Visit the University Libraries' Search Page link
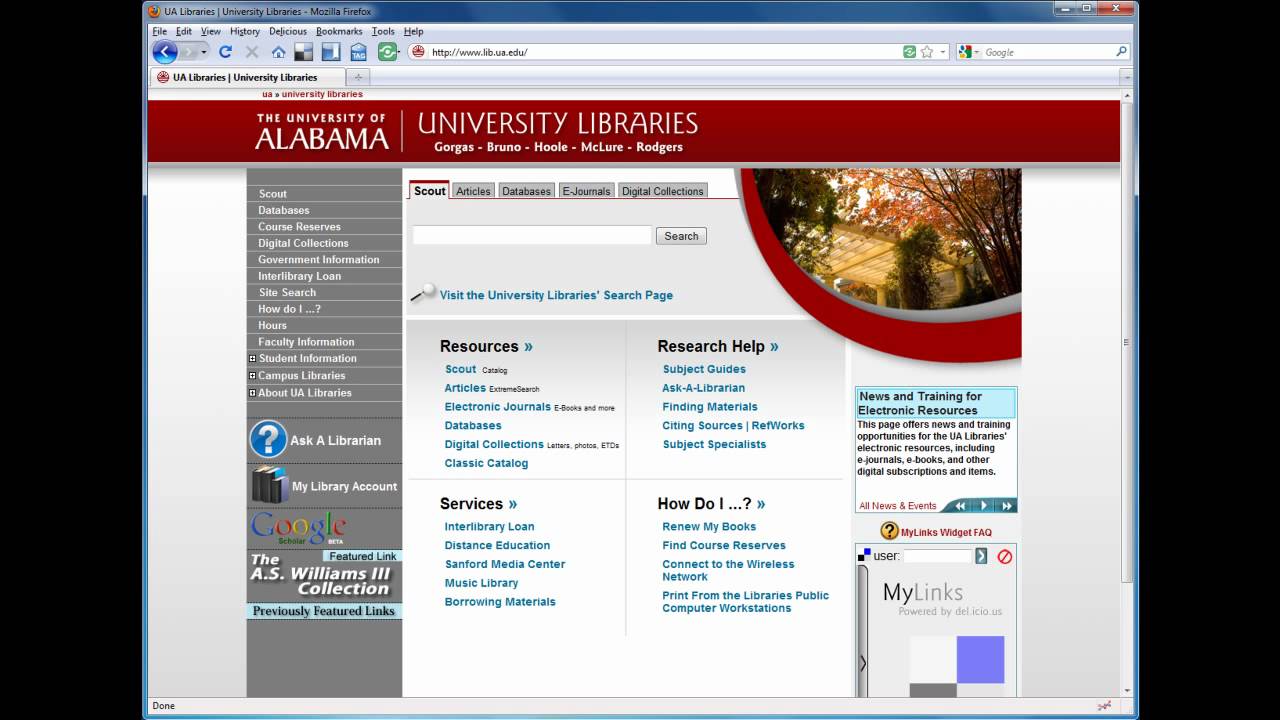 (x=556, y=295)
